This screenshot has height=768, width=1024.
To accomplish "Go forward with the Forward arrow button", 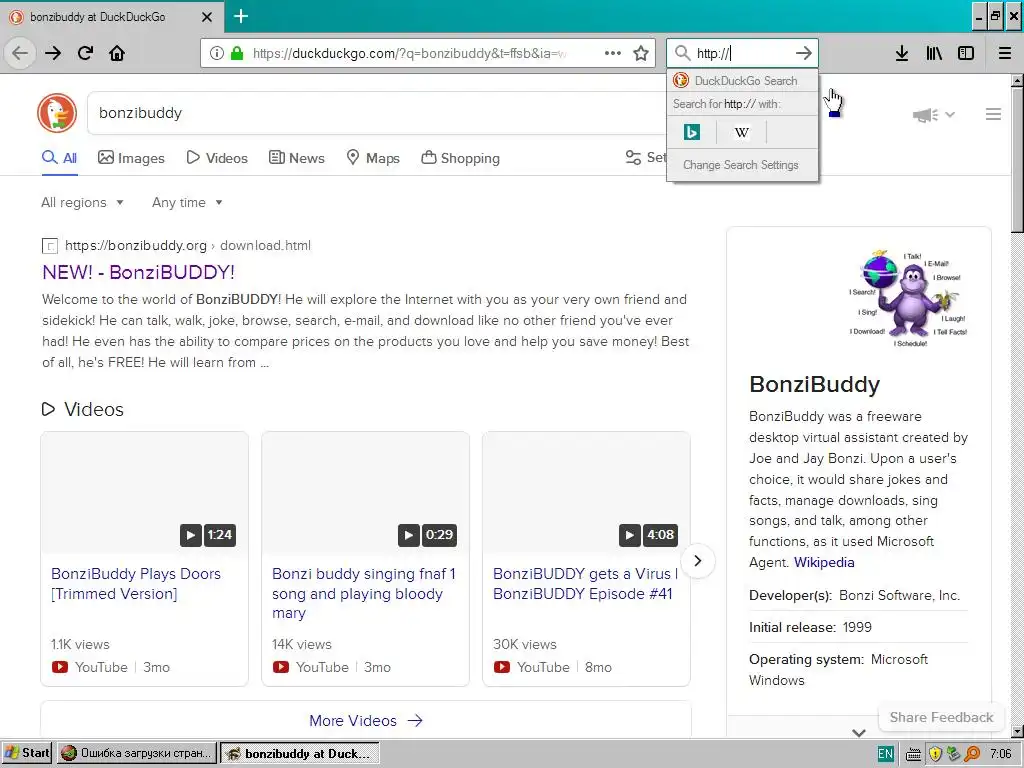I will coord(53,53).
